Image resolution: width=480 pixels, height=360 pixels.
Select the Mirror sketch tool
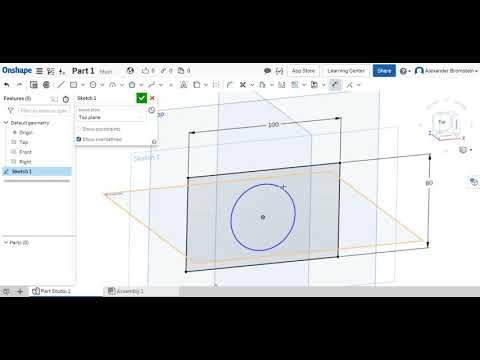click(282, 85)
